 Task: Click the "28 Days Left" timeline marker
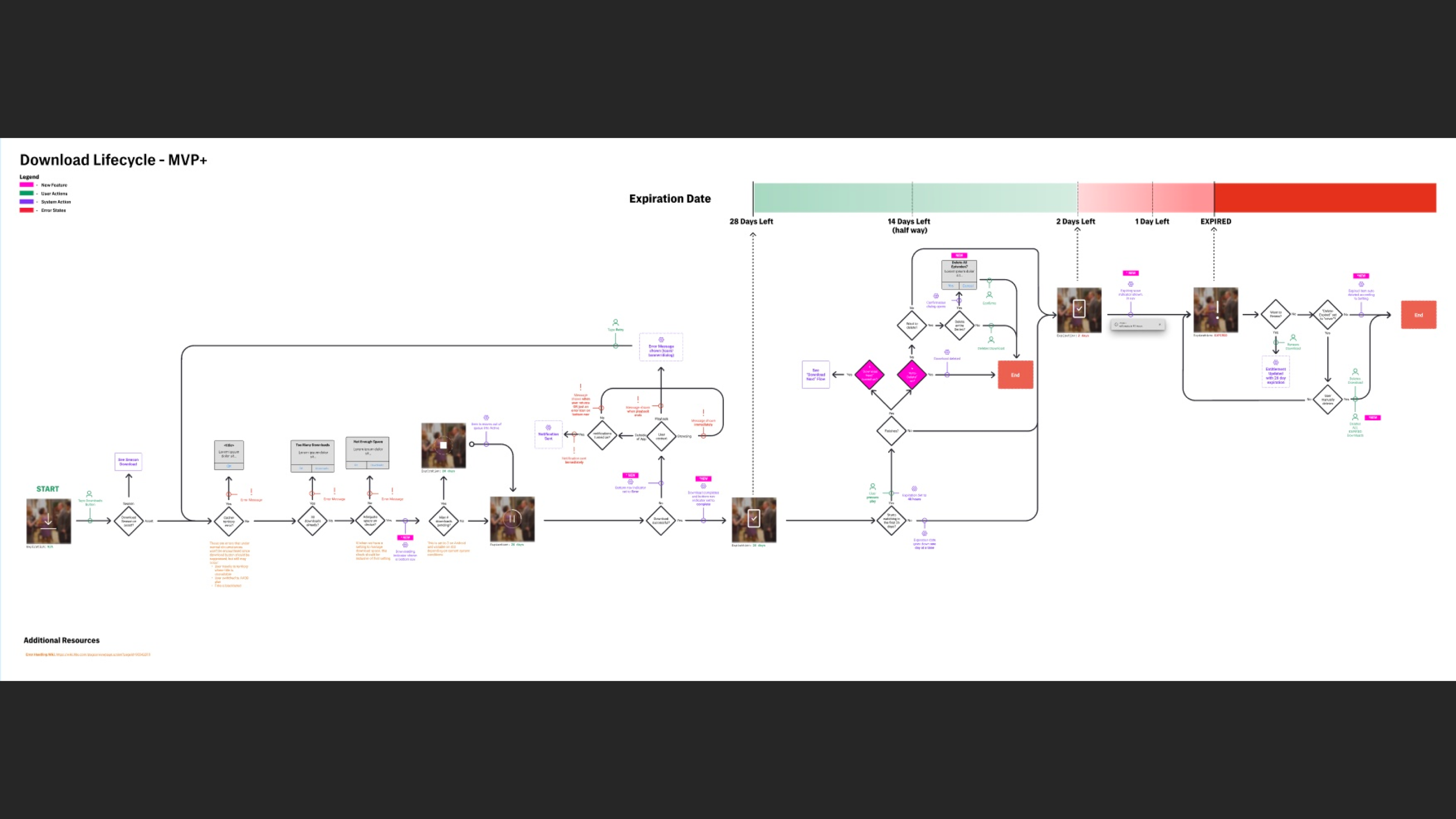(751, 221)
